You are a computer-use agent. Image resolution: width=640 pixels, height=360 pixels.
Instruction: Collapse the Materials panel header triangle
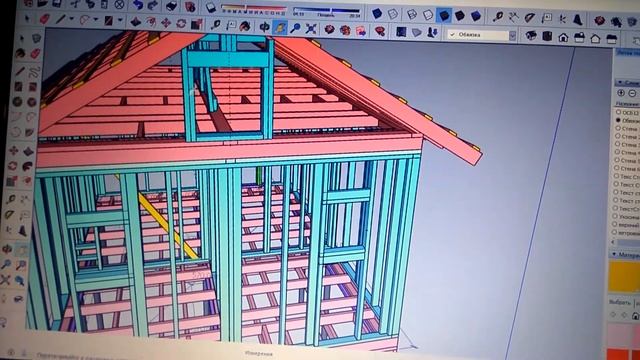click(614, 254)
